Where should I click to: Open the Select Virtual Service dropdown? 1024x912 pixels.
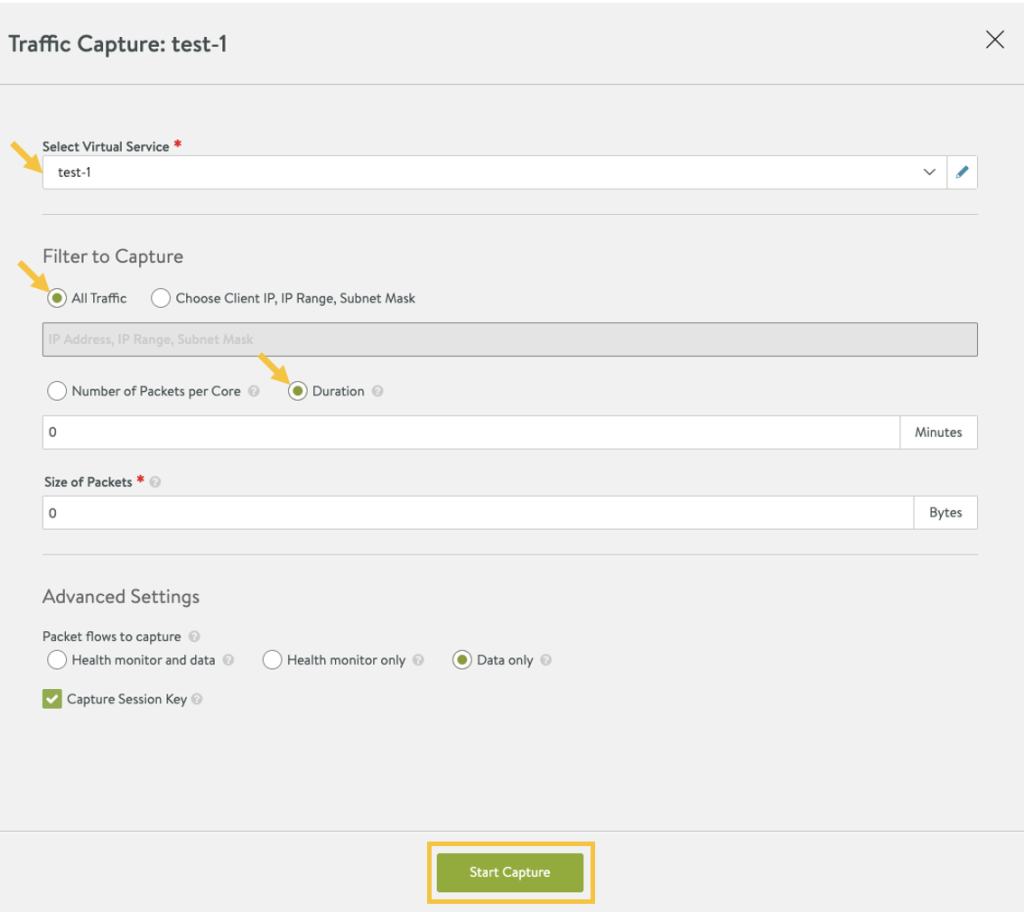click(490, 172)
